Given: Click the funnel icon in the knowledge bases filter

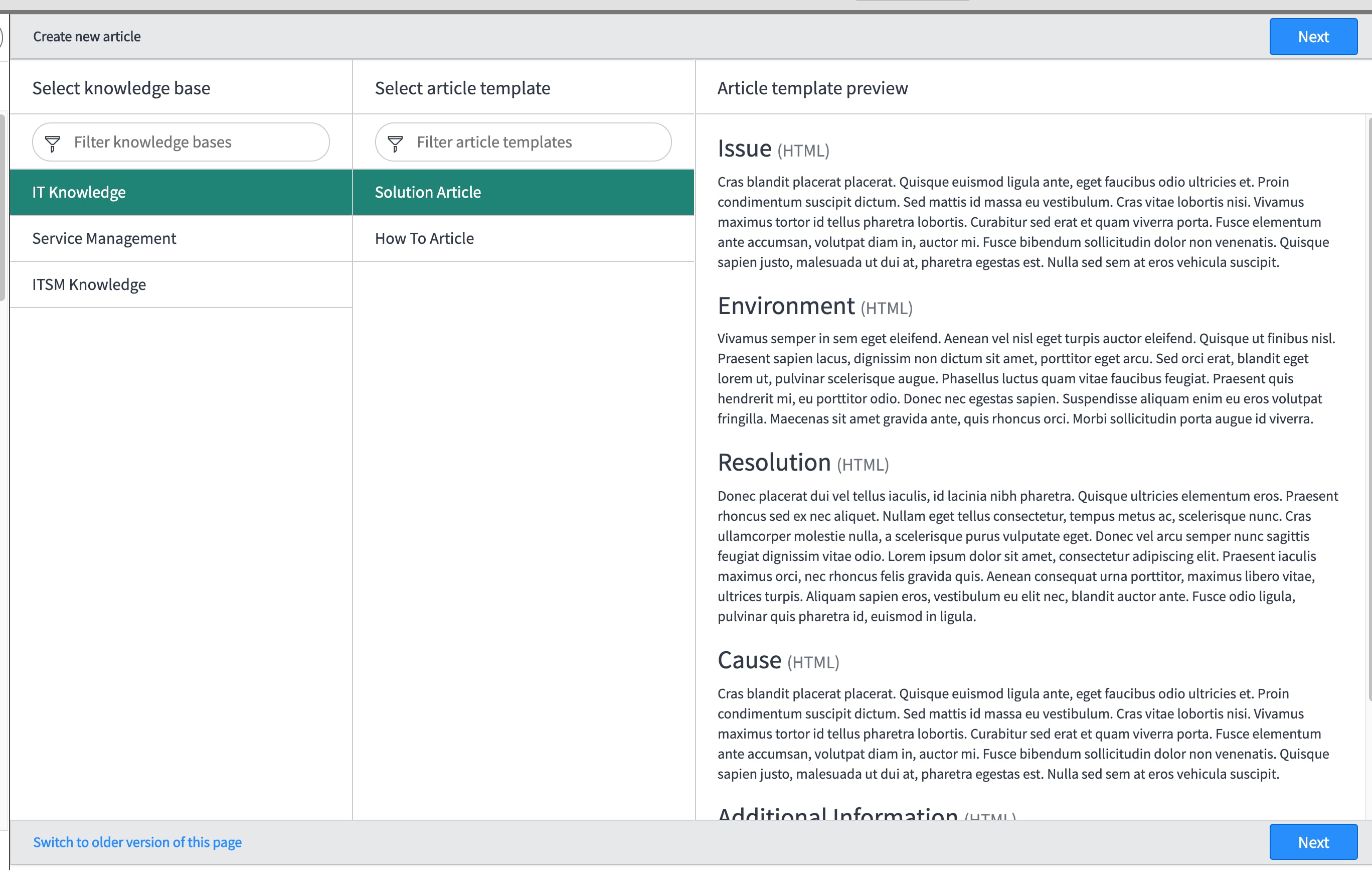Looking at the screenshot, I should click(53, 143).
